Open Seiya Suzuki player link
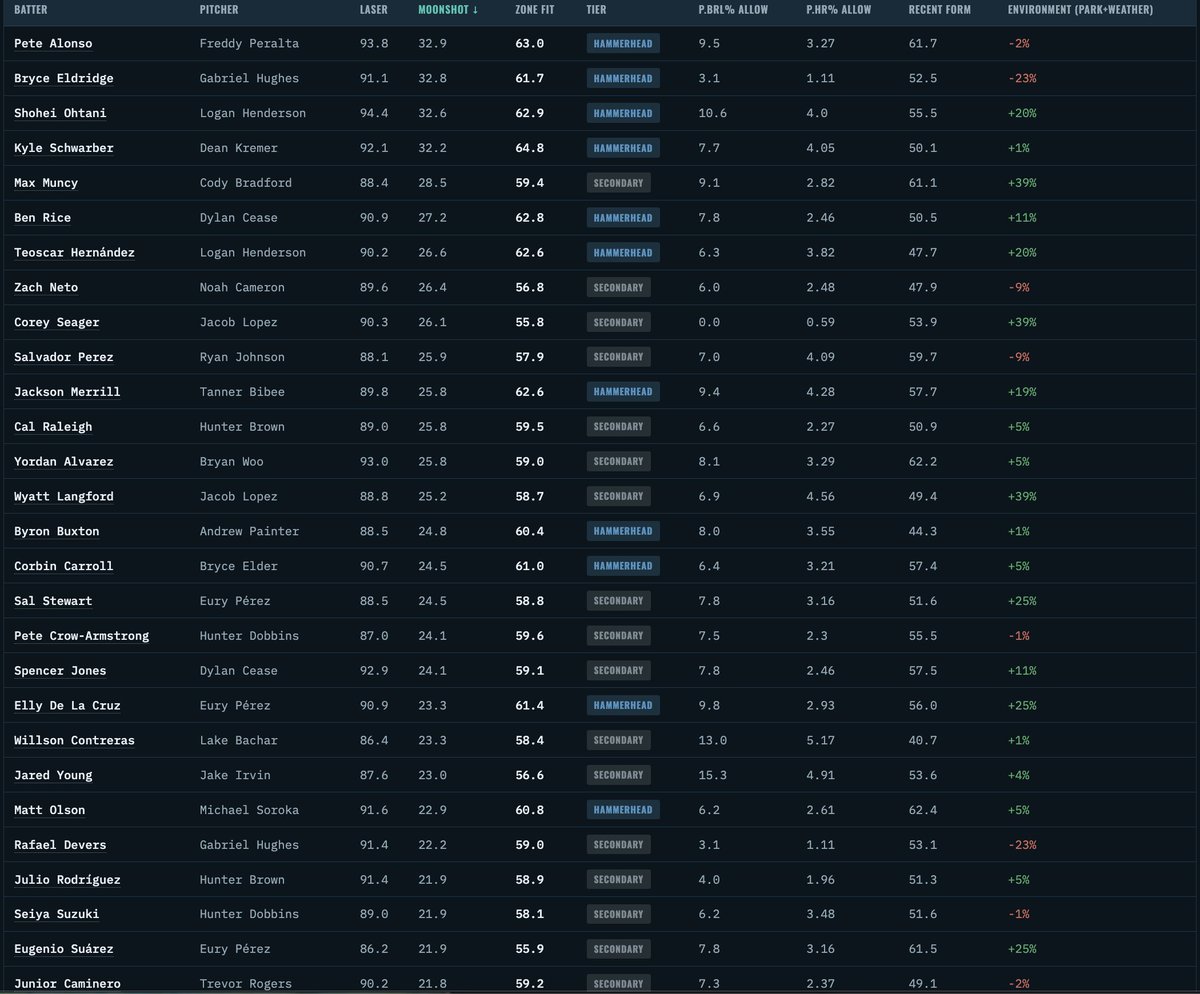The image size is (1200, 994). 57,915
